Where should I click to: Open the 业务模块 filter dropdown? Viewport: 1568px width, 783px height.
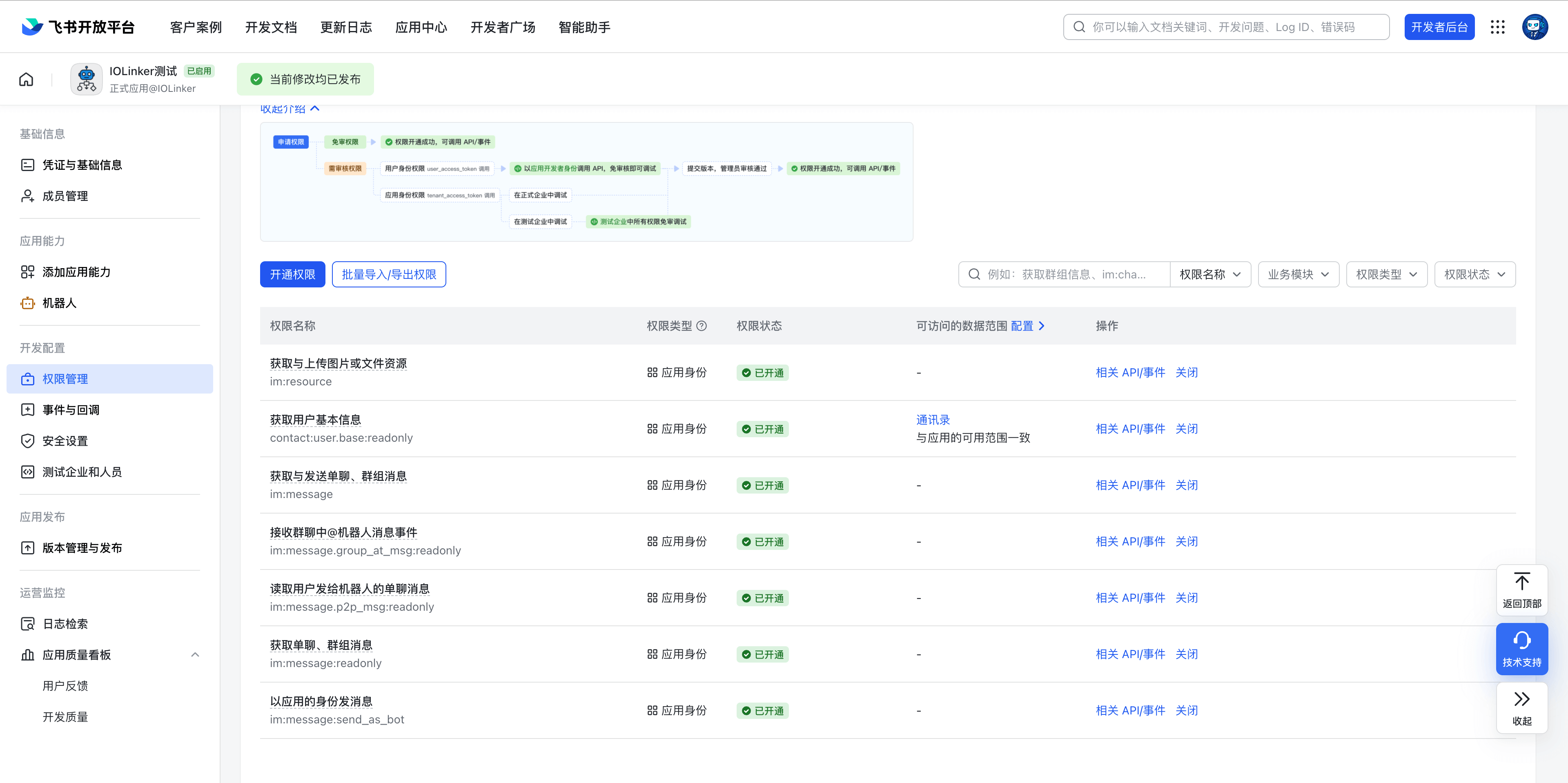click(1298, 274)
